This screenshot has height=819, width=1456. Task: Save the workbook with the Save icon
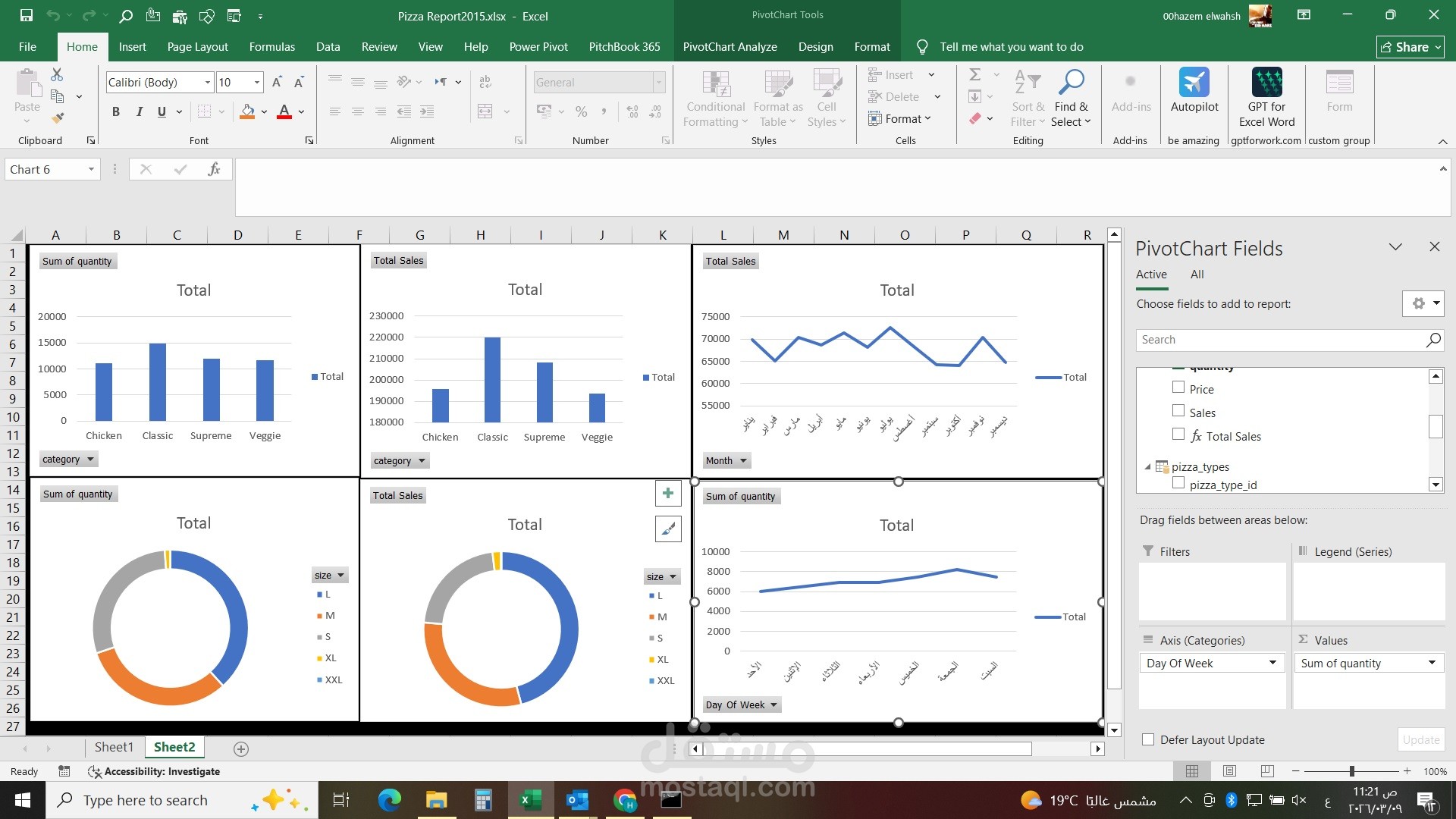point(27,15)
